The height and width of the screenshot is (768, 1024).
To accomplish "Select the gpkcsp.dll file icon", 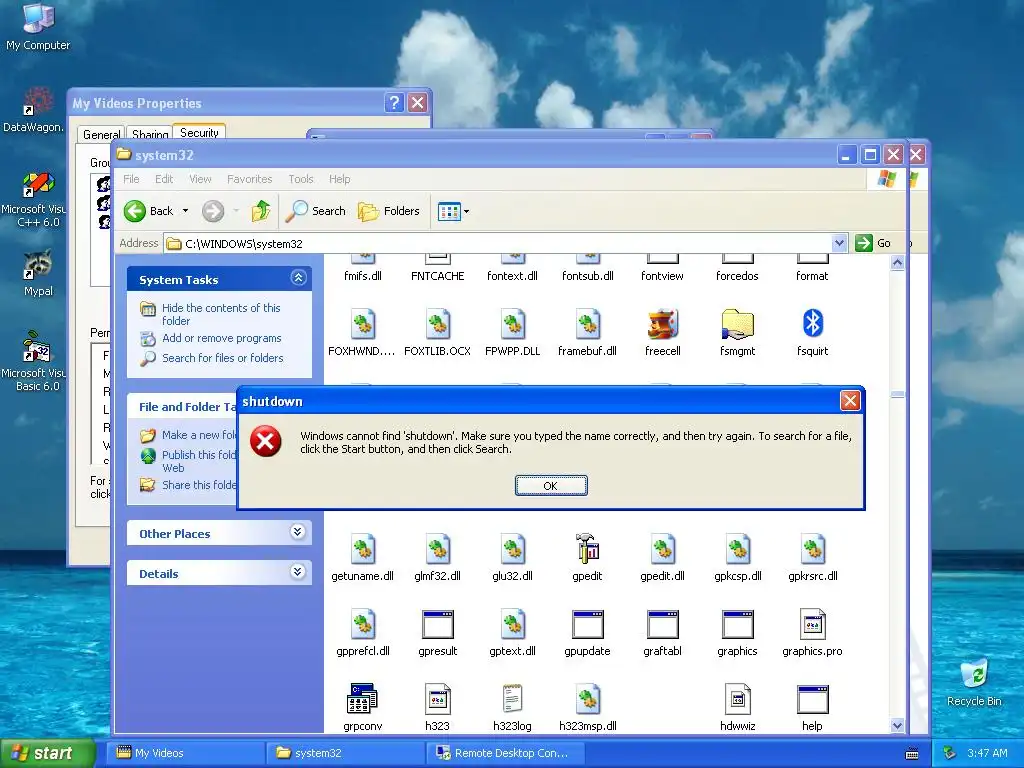I will pos(737,549).
